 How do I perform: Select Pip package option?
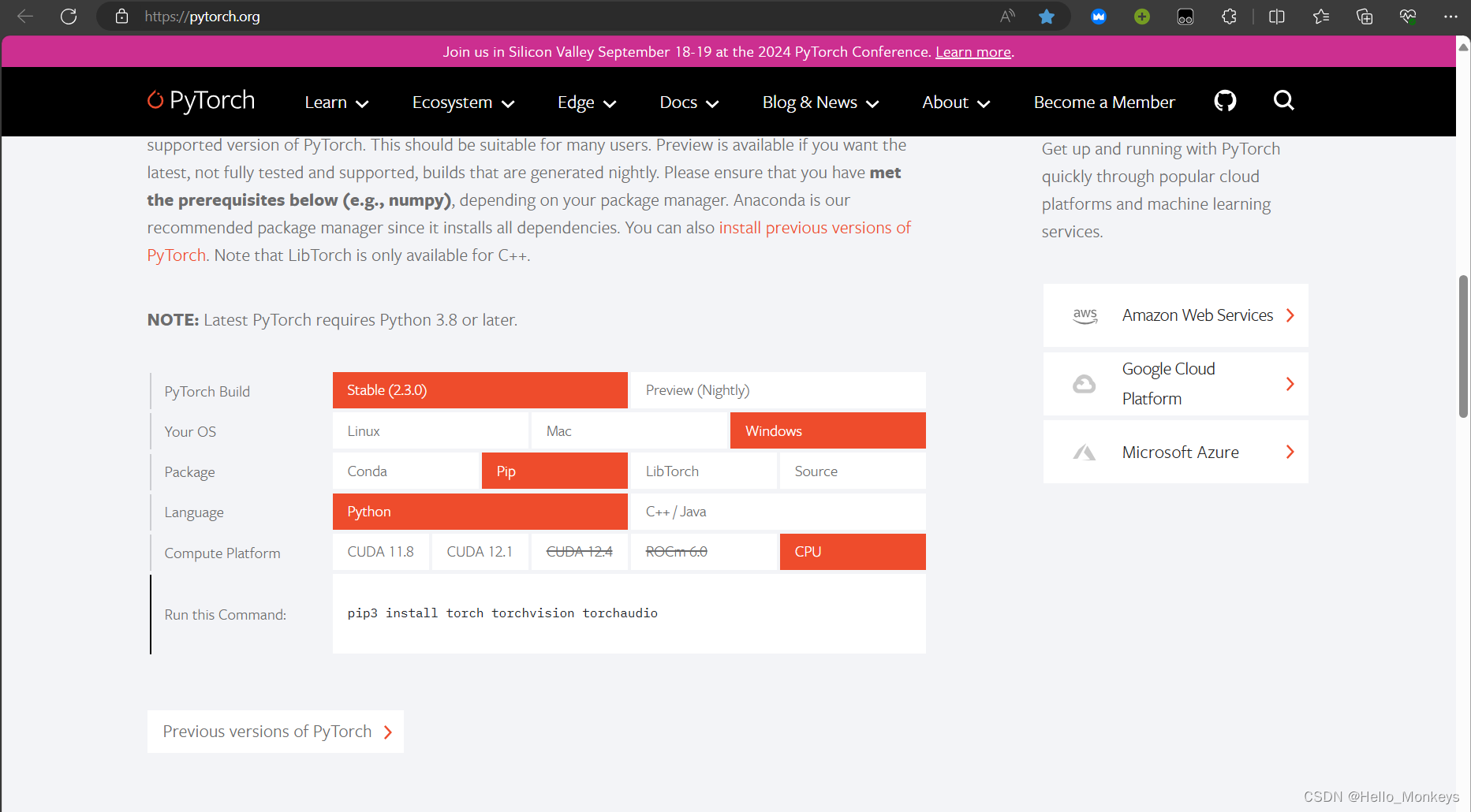(x=555, y=471)
